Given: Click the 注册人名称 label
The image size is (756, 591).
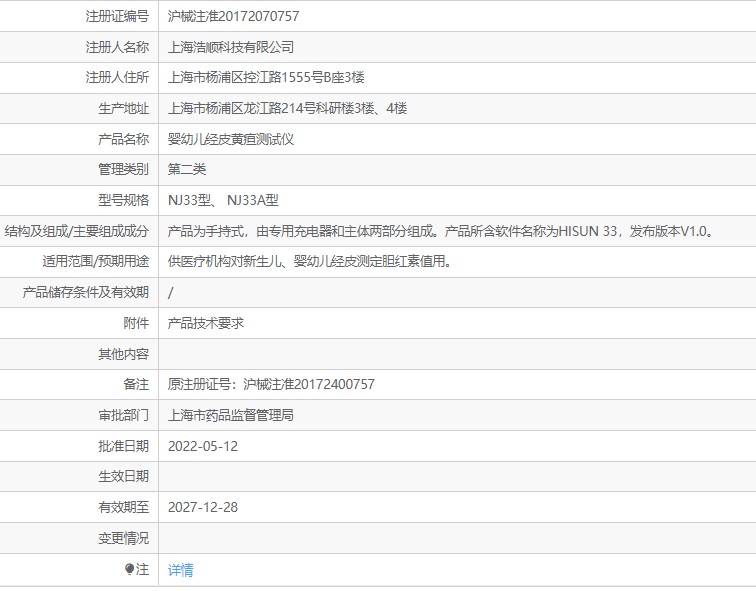Looking at the screenshot, I should tap(117, 47).
